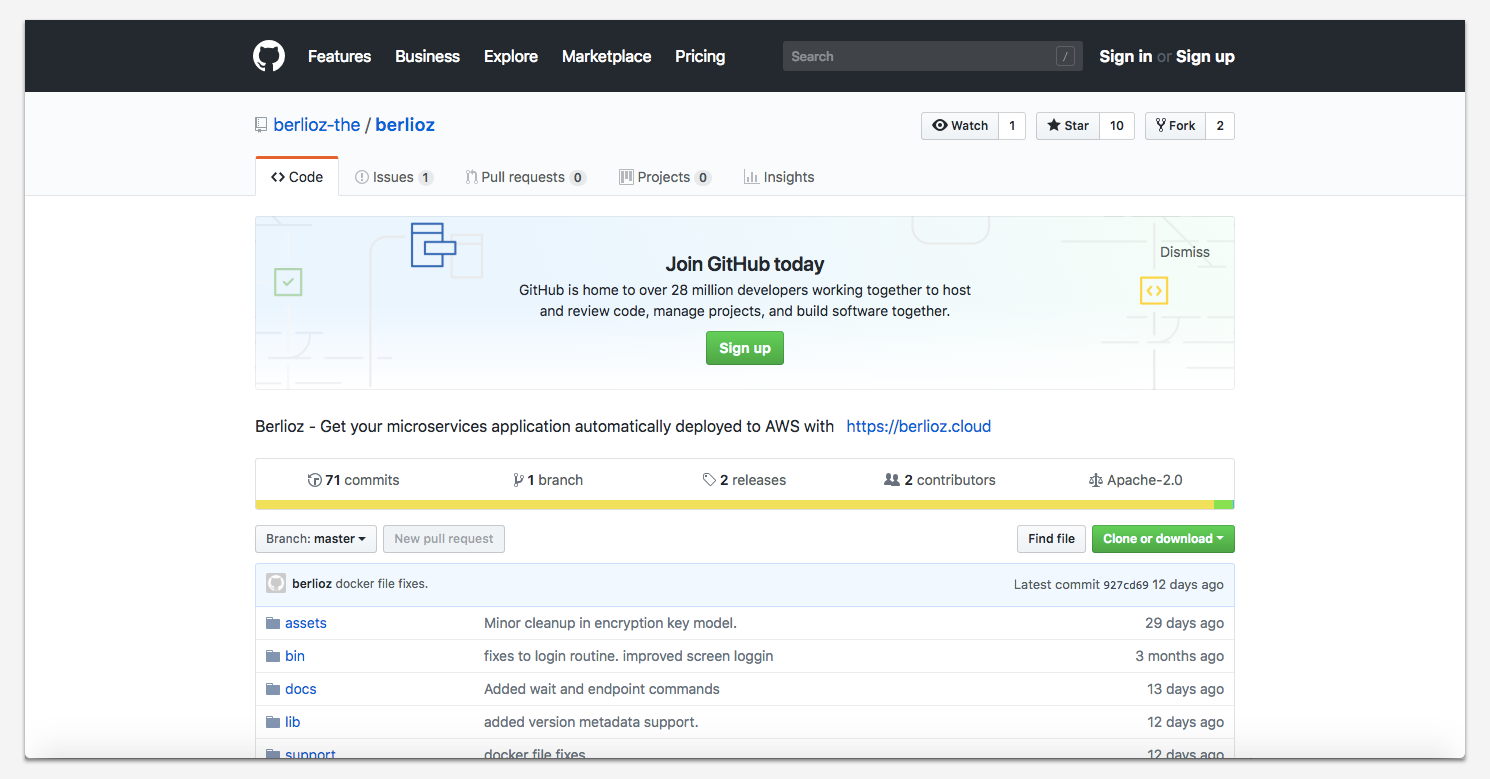Click the blue project board illustration in banner
1490x779 pixels.
tap(433, 245)
